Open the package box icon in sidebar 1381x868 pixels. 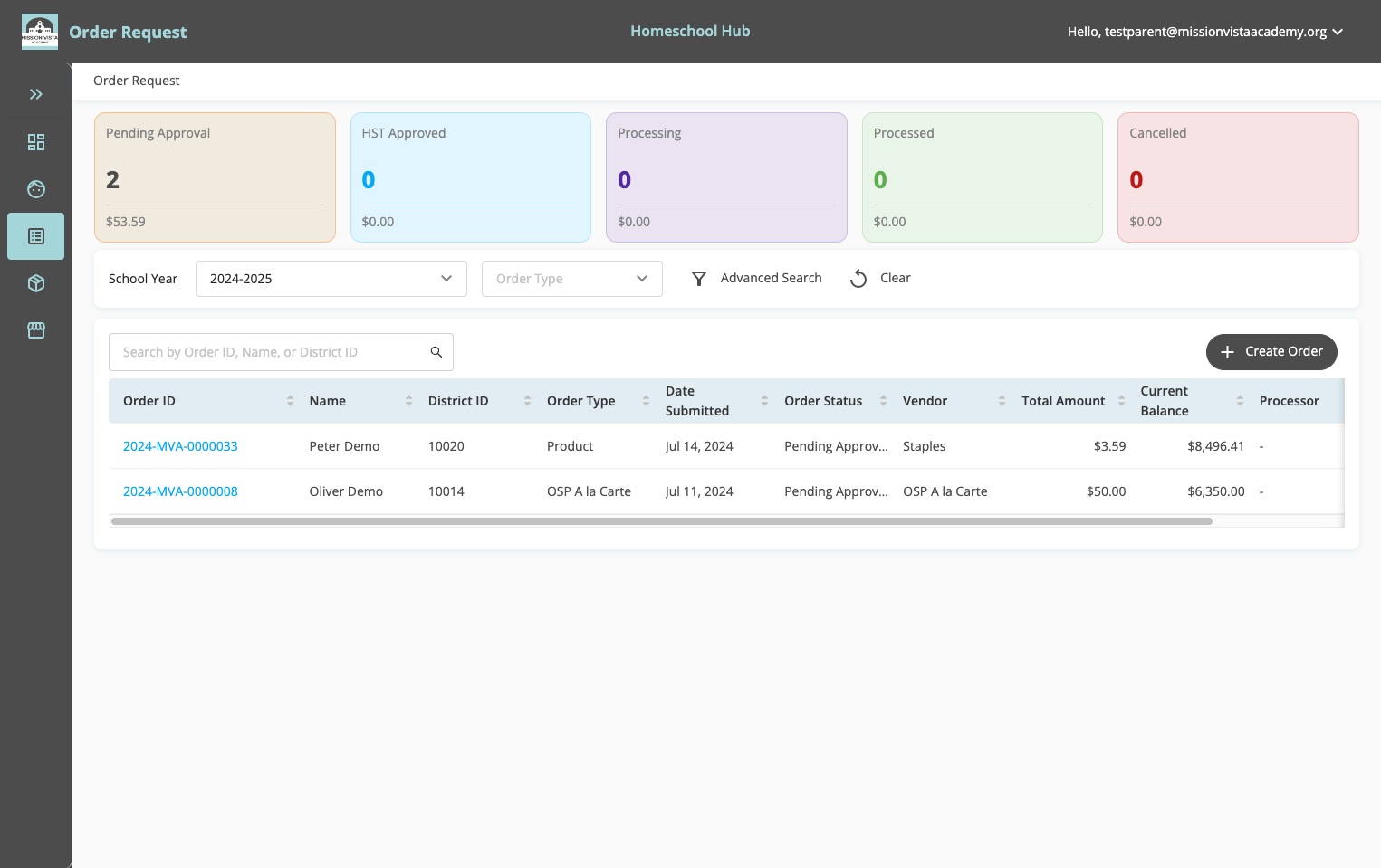[x=36, y=283]
